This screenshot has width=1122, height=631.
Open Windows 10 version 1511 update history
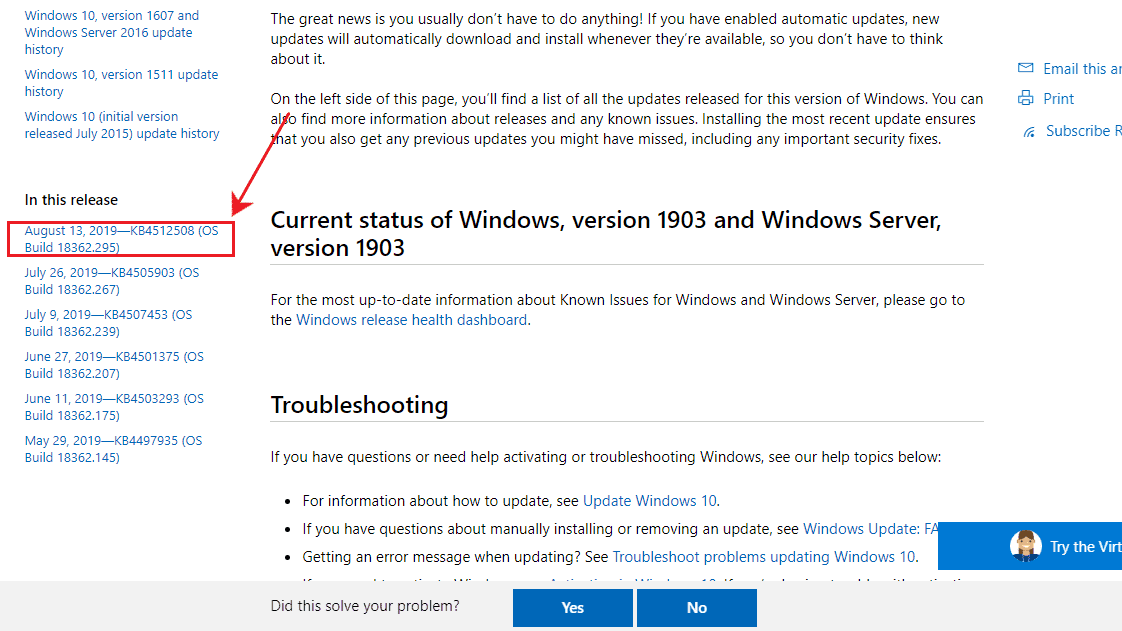(x=121, y=83)
